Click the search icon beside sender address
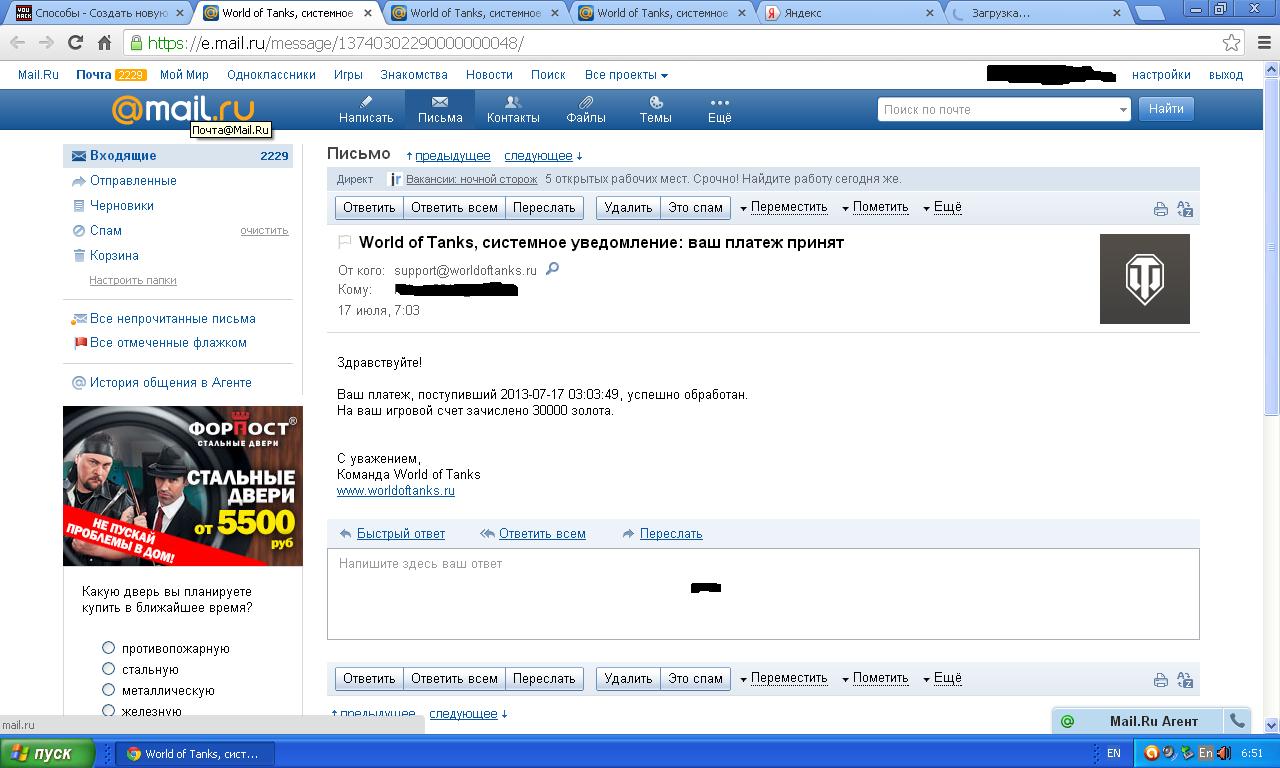 552,269
